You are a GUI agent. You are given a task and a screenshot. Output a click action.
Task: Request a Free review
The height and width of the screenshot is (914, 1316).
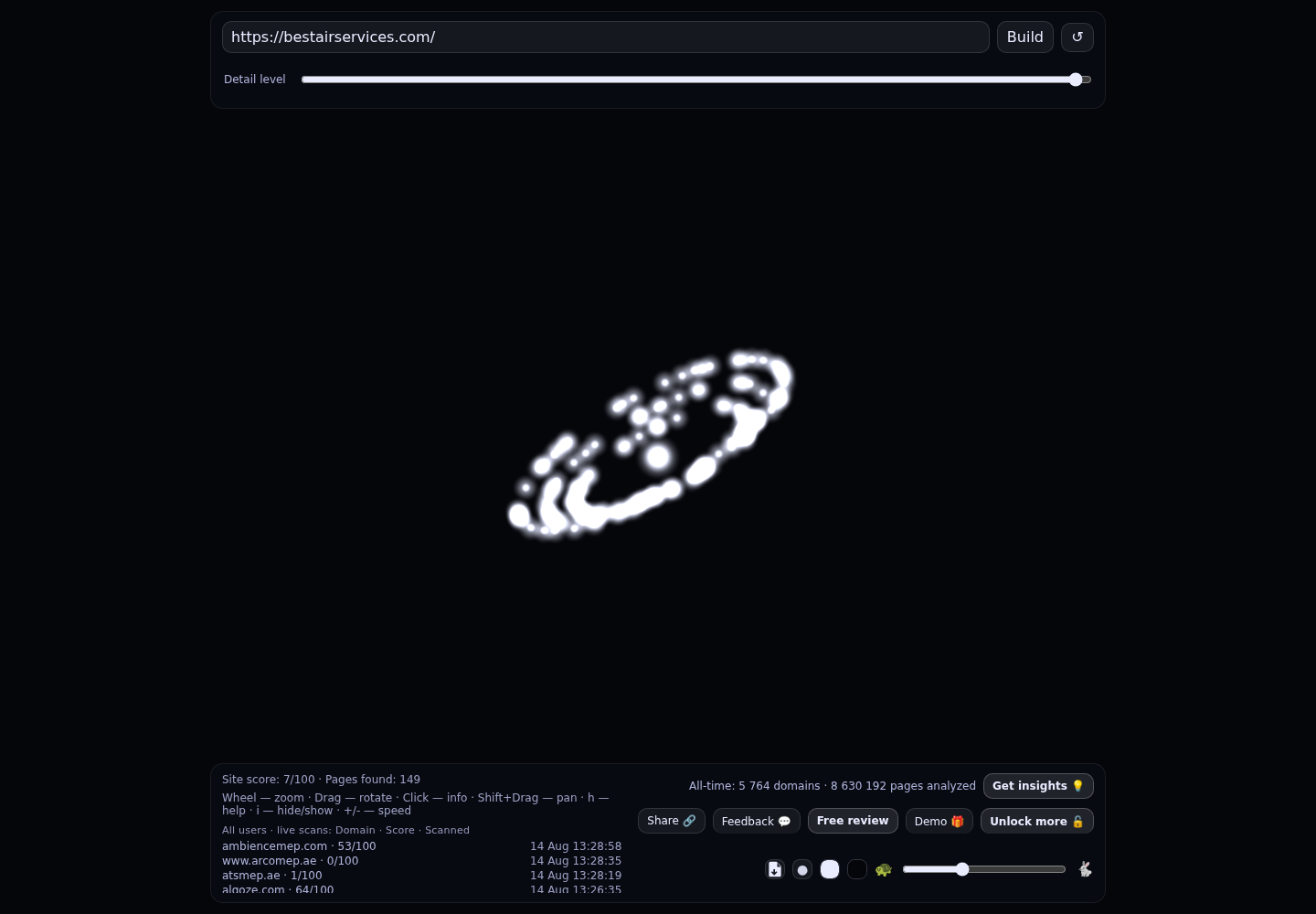853,821
